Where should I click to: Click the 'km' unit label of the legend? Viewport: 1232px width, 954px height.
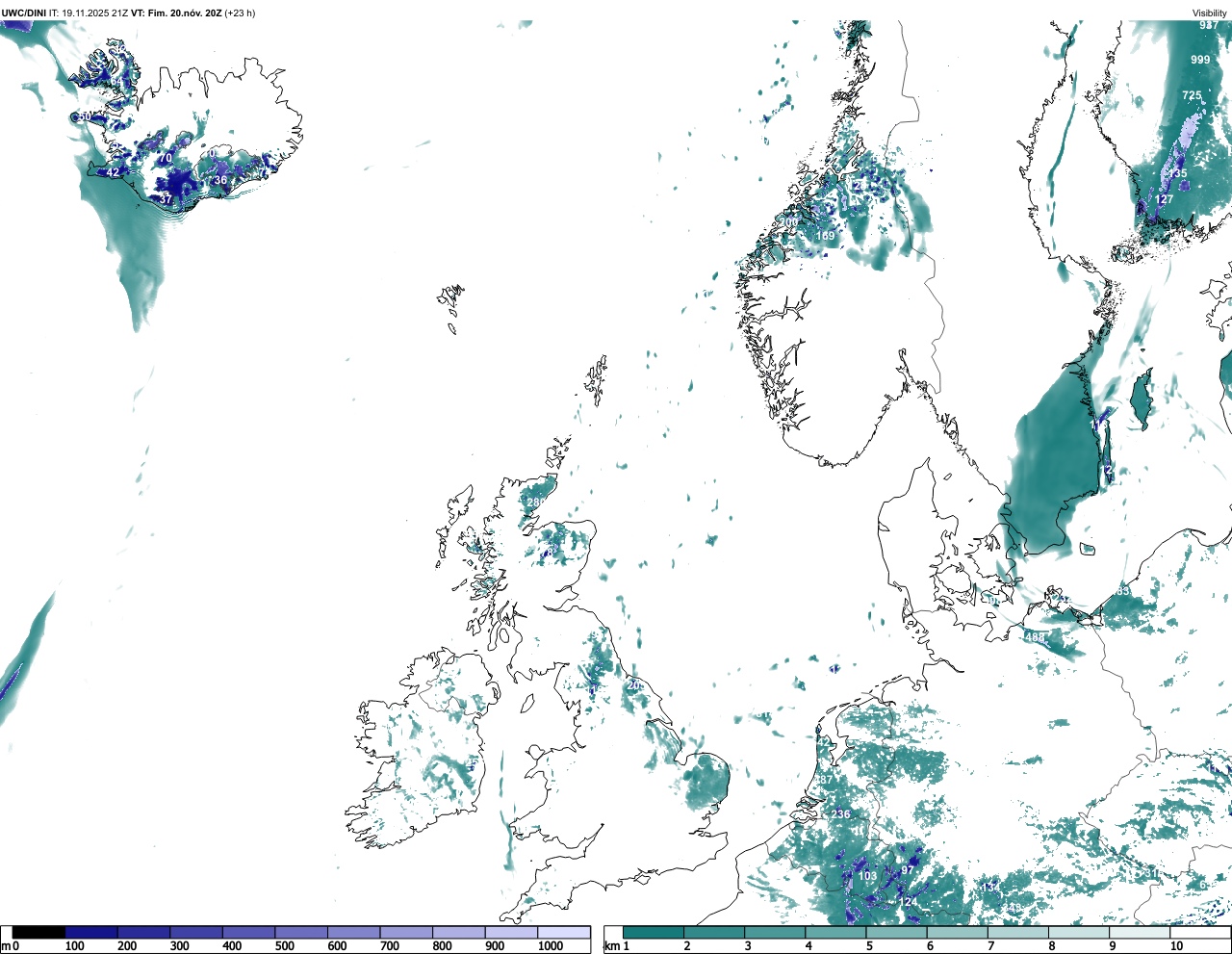(x=612, y=946)
